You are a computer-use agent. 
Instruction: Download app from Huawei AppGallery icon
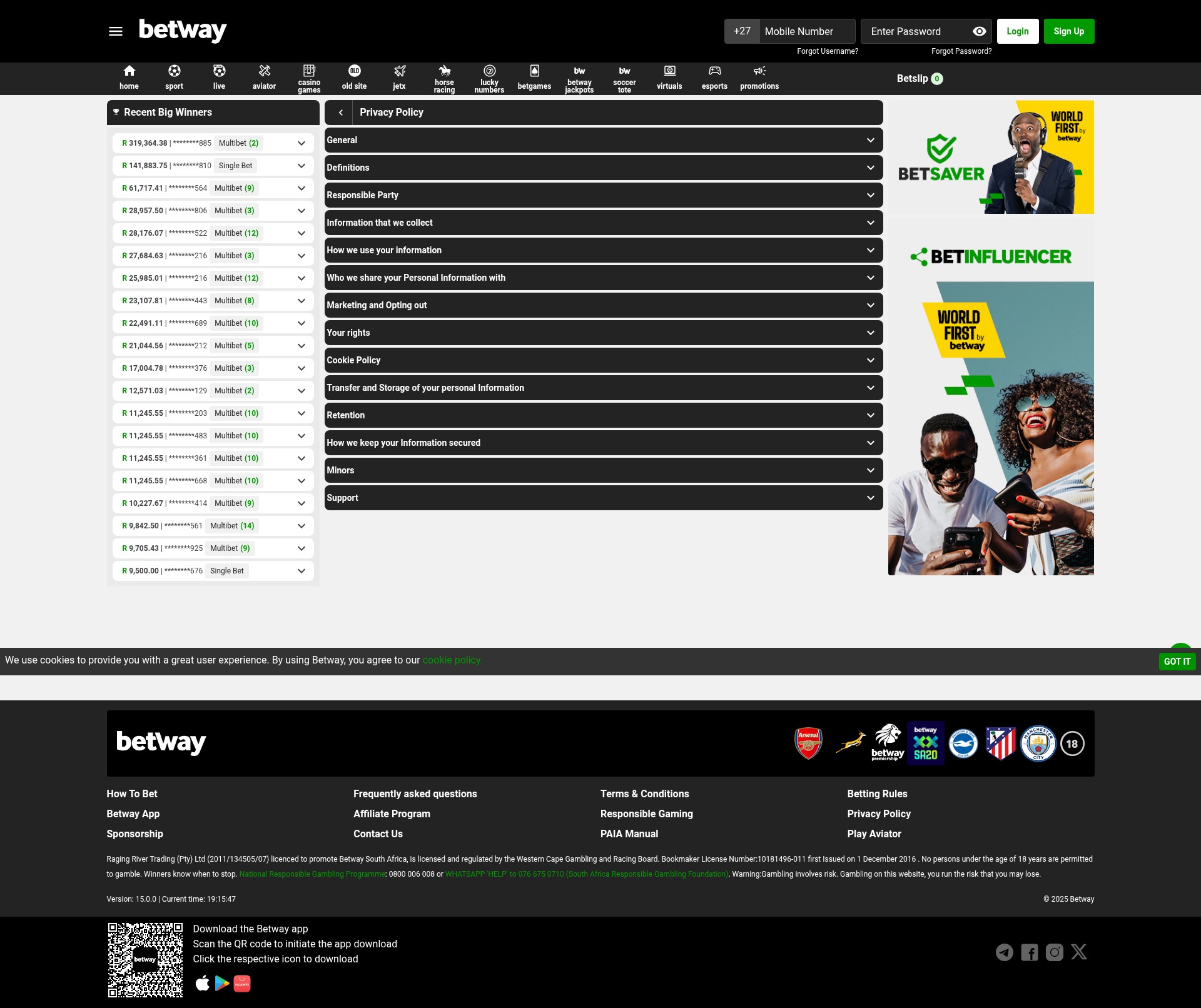[x=242, y=984]
